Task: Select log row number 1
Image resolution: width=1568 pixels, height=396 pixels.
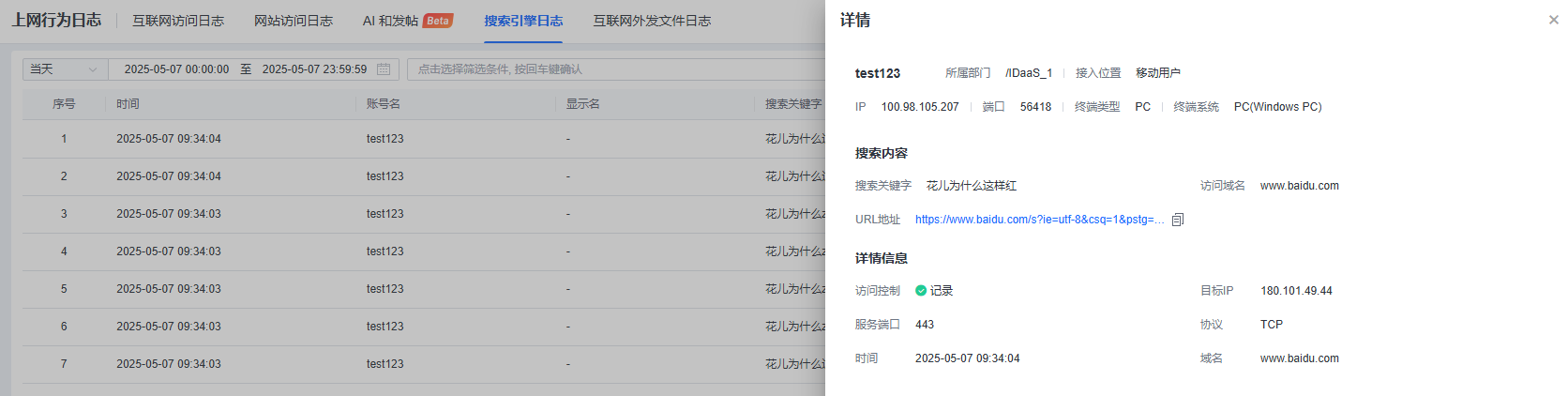Action: tap(64, 139)
